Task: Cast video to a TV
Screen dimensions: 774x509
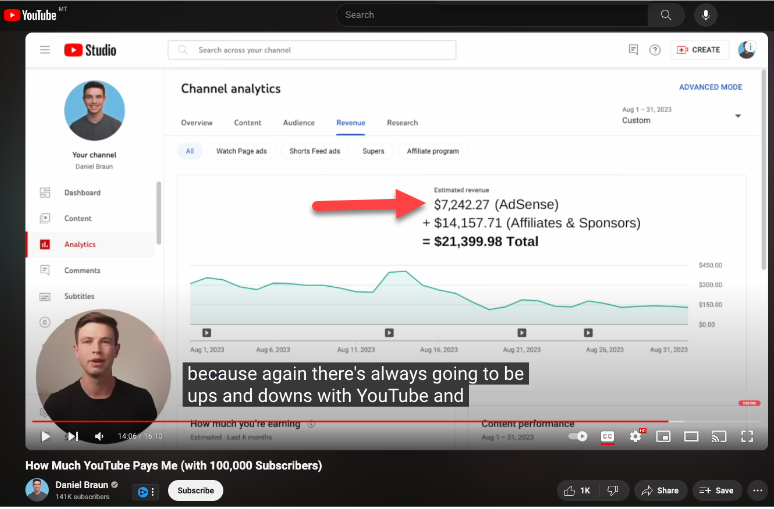Action: 719,436
